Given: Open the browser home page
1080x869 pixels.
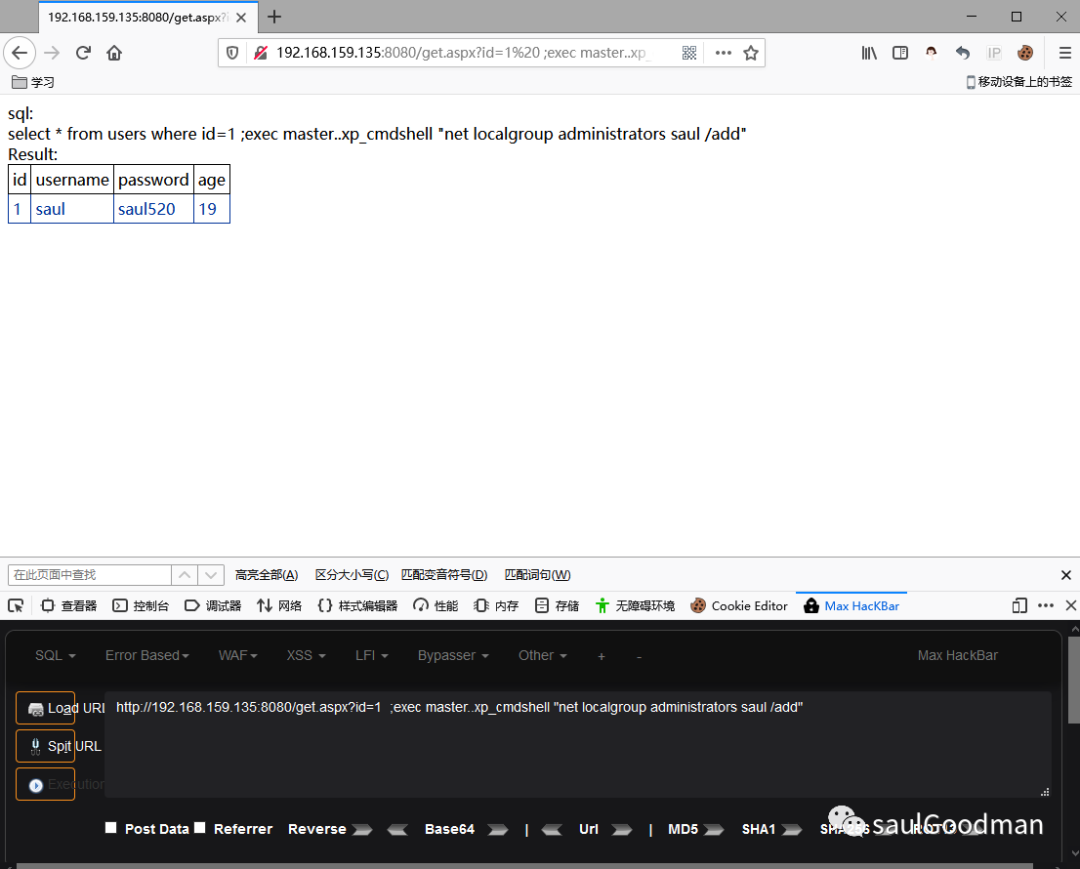Looking at the screenshot, I should pyautogui.click(x=114, y=53).
